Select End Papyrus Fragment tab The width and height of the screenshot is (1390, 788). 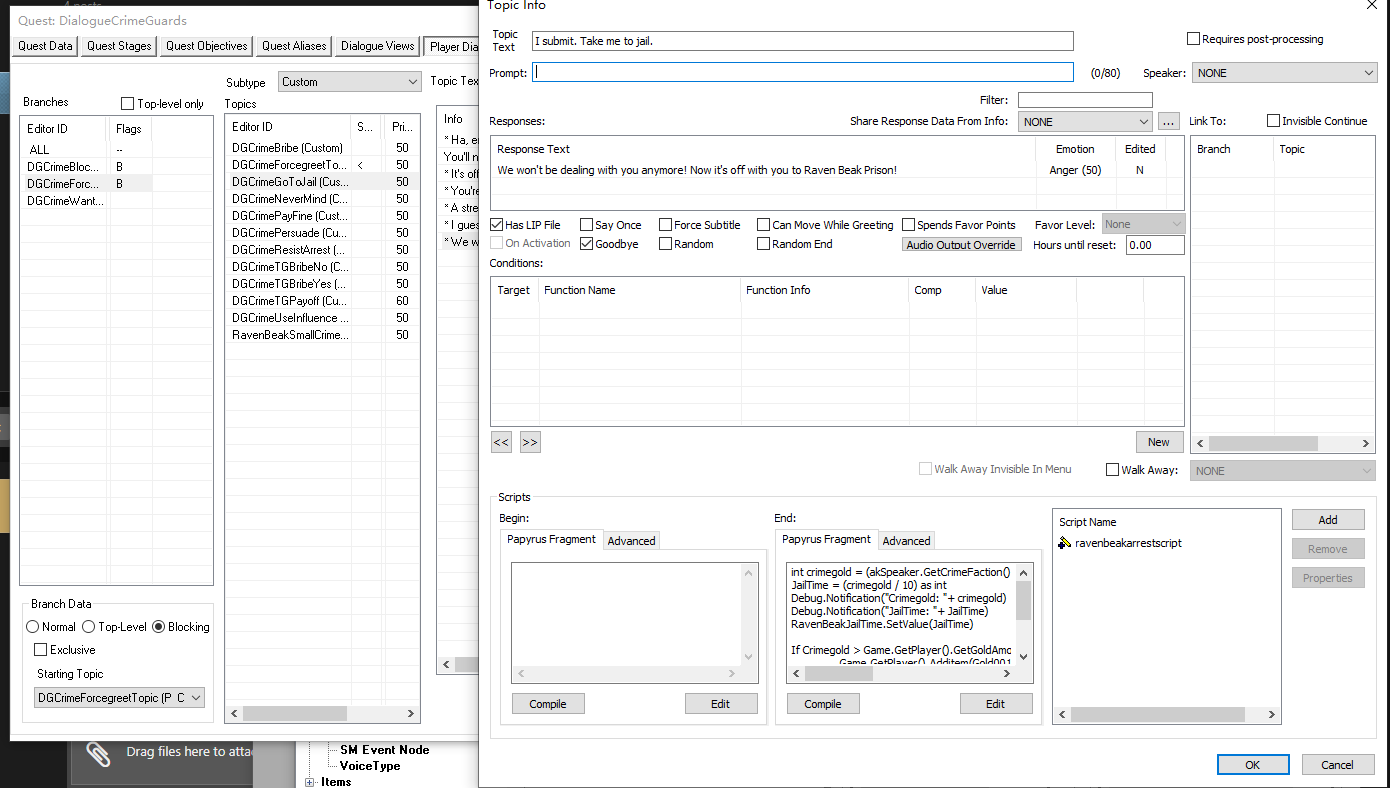[826, 539]
